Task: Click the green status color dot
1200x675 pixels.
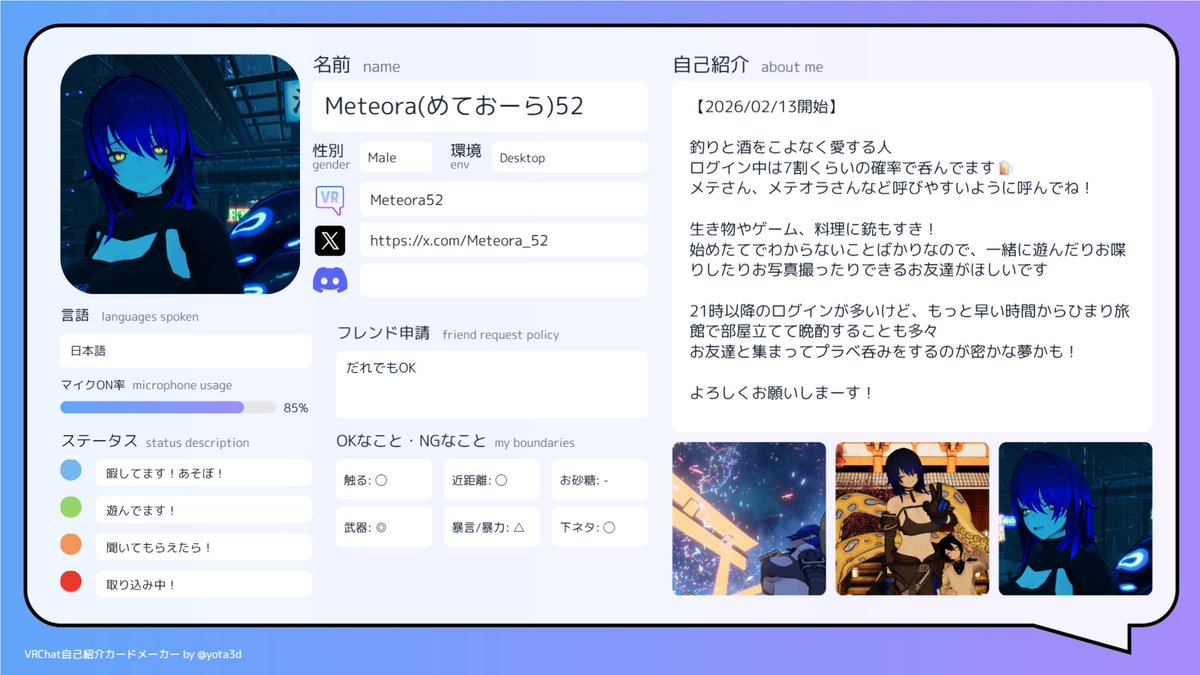Action: (71, 507)
